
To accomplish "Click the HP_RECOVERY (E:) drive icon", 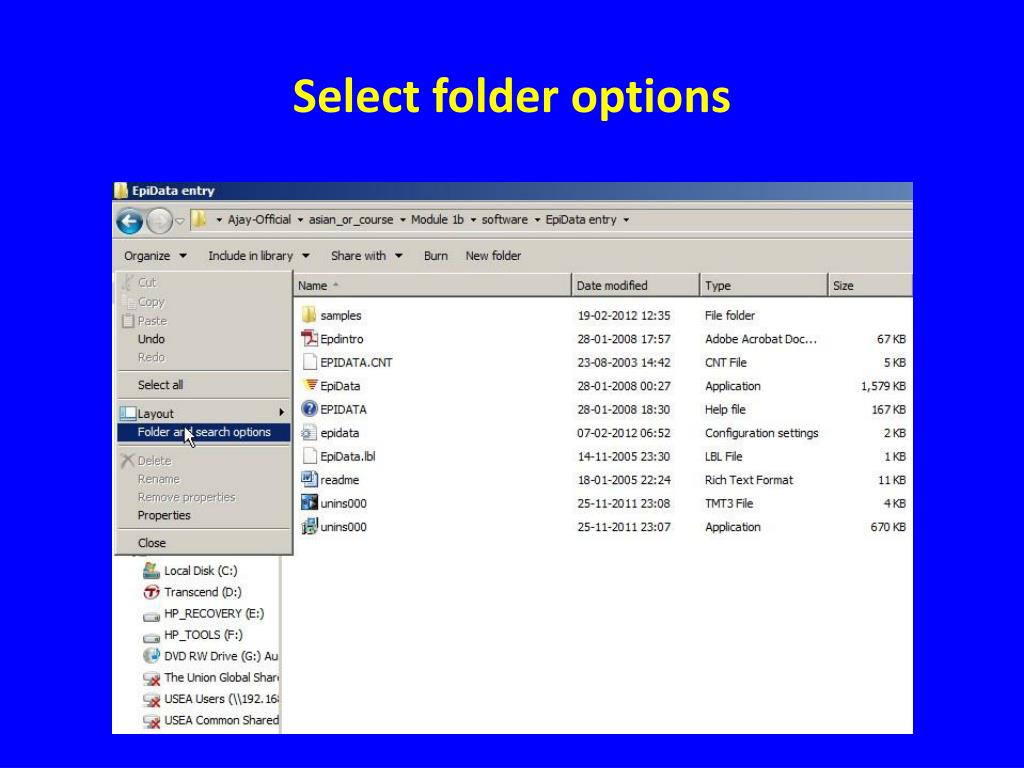I will click(151, 615).
